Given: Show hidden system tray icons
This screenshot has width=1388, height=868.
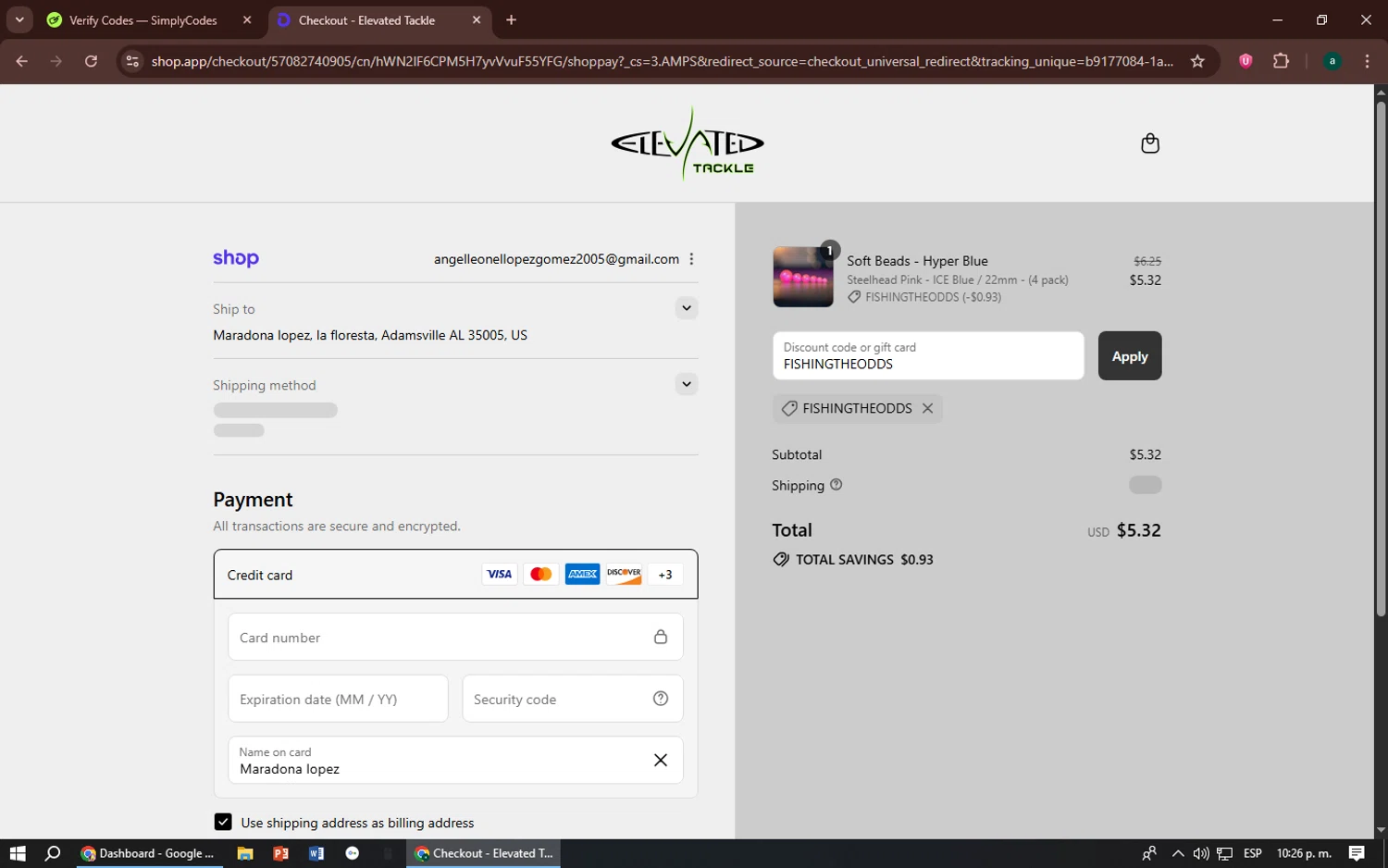Looking at the screenshot, I should 1178,853.
